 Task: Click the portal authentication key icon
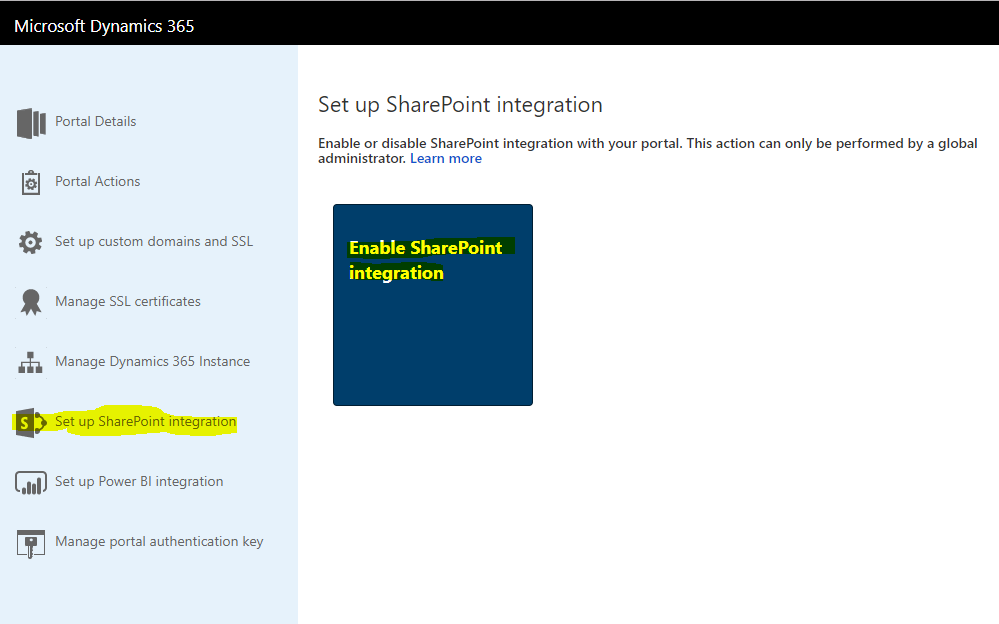(x=30, y=541)
